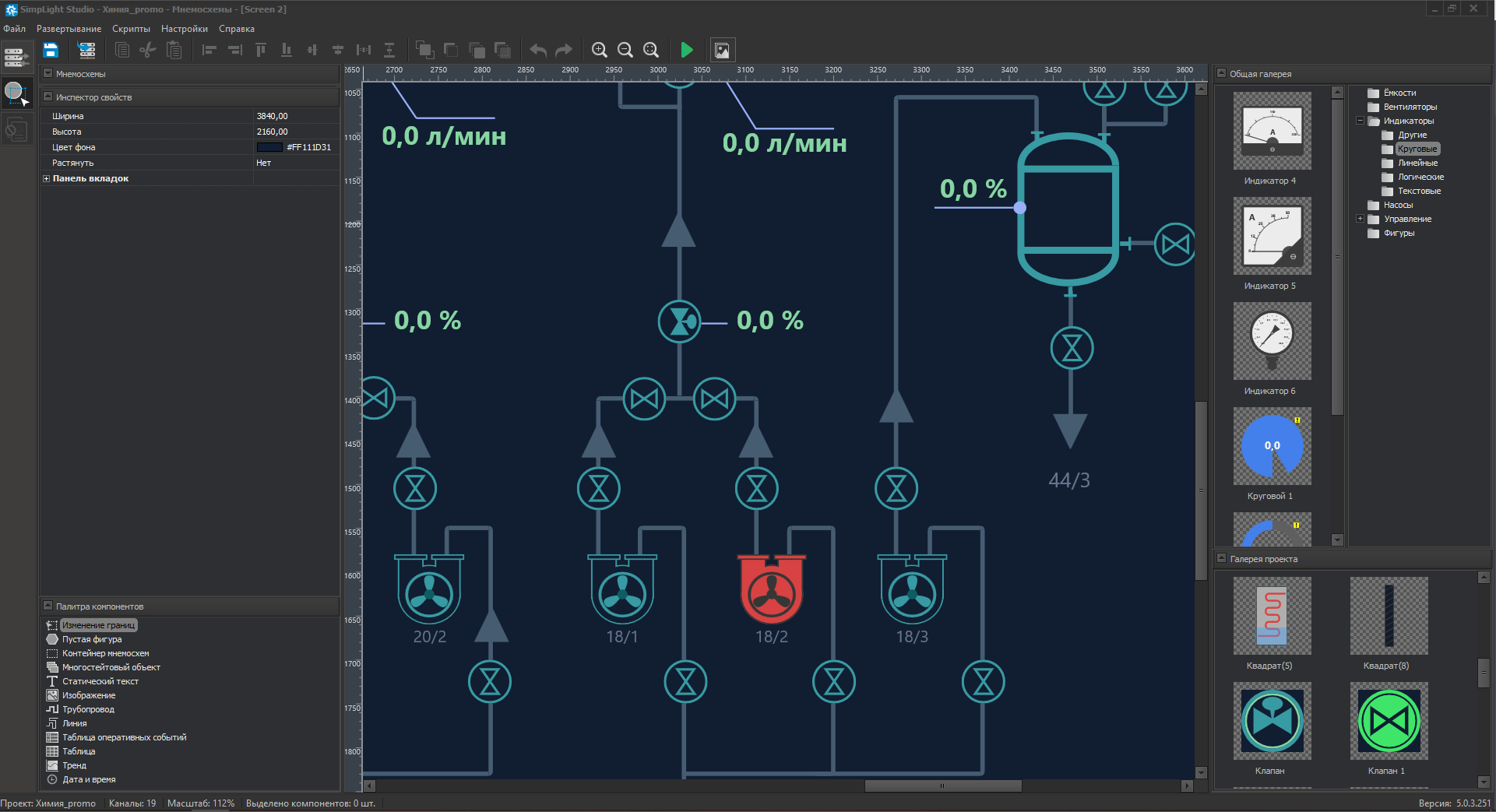Open the Развертывание menu
The image size is (1496, 812).
click(x=69, y=29)
